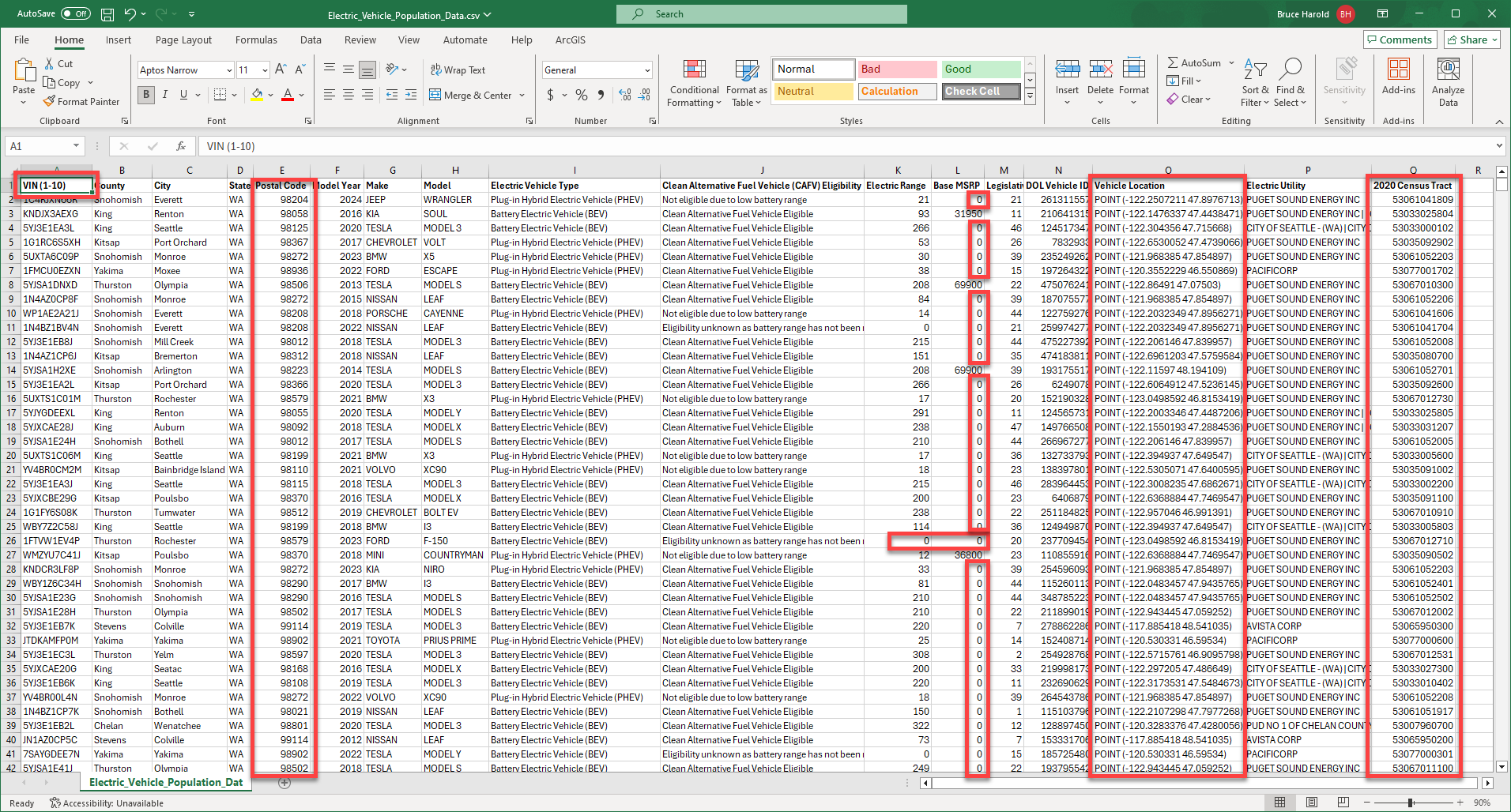The image size is (1511, 812).
Task: Switch to the Data ribbon tab
Action: 310,39
